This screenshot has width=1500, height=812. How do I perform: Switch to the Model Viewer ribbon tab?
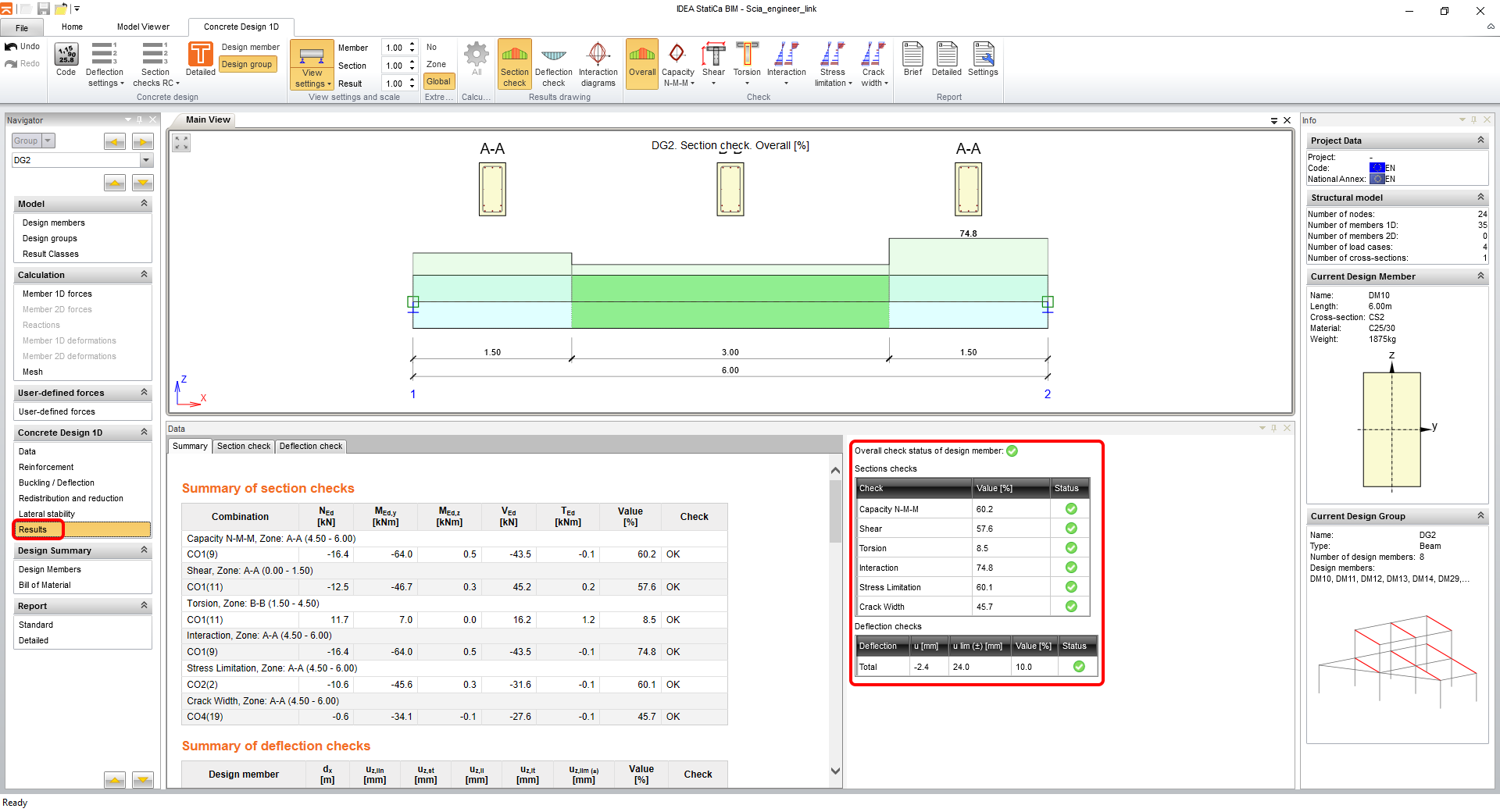coord(143,27)
